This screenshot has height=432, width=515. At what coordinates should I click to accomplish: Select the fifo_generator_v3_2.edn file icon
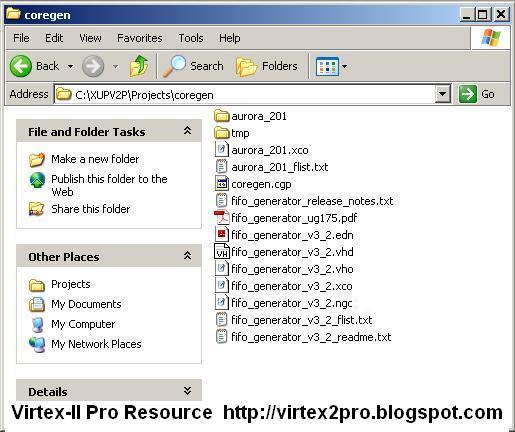tap(221, 235)
